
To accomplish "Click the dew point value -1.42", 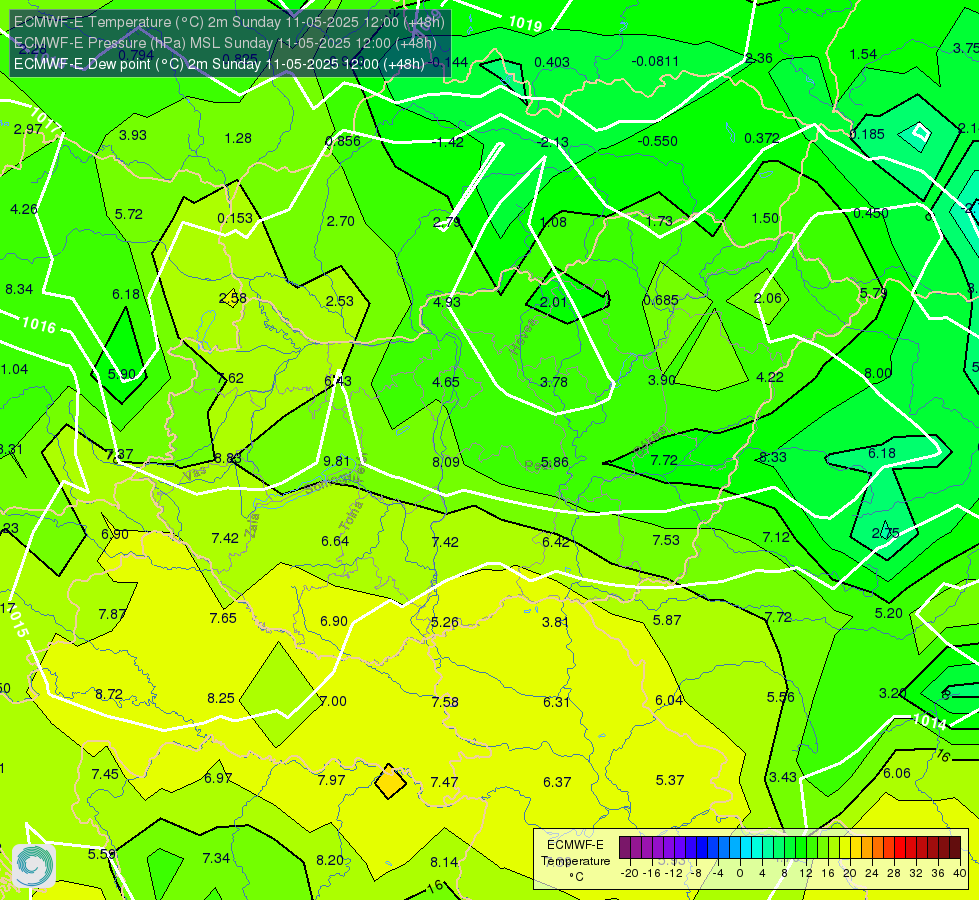I will [448, 142].
